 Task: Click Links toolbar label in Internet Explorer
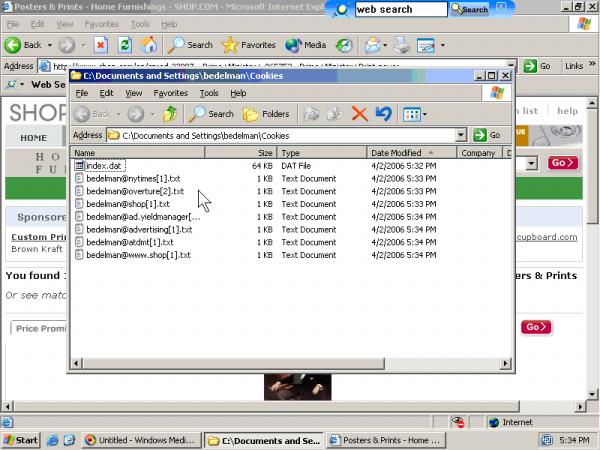(x=574, y=66)
